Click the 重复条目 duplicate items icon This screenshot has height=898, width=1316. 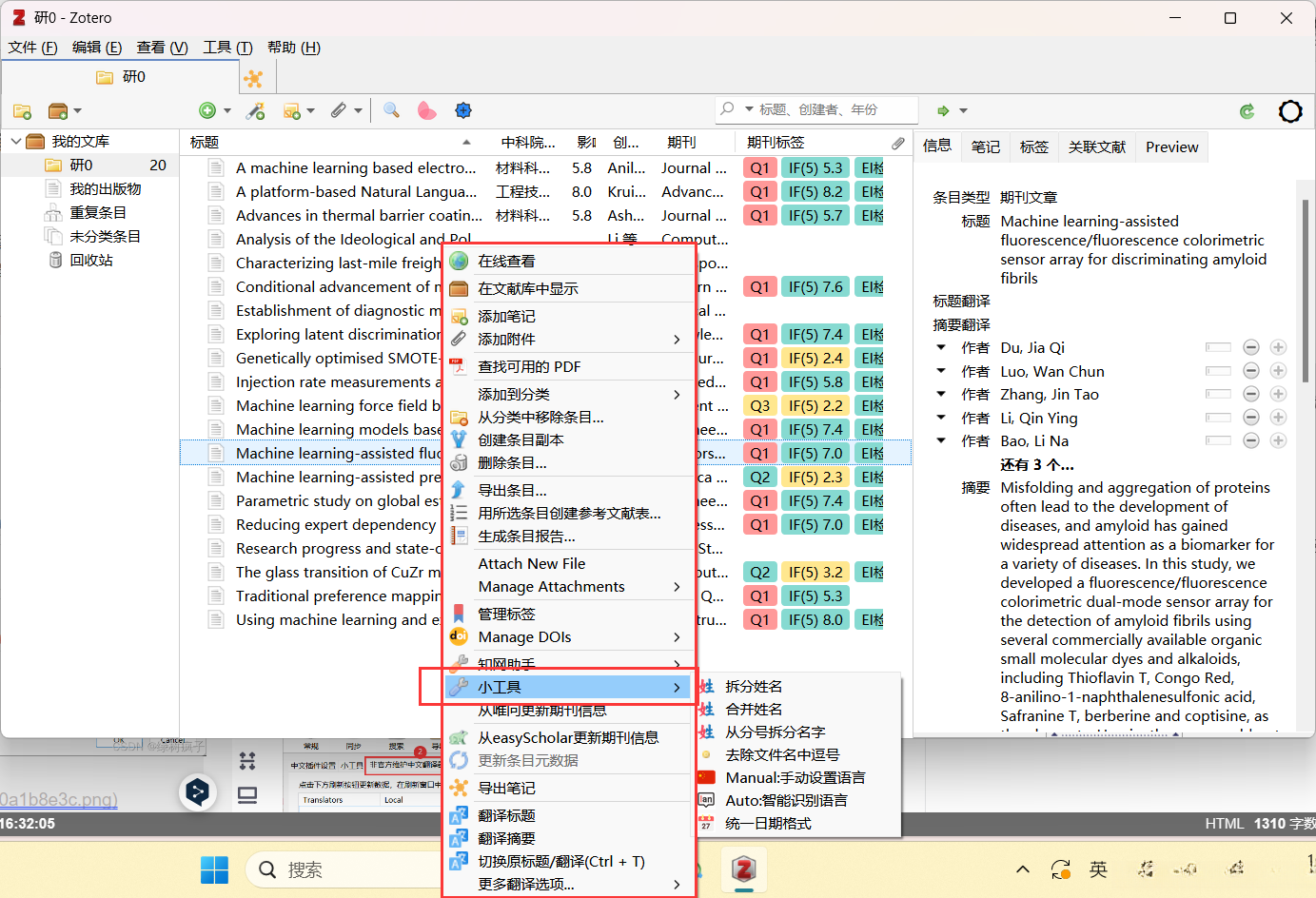(x=53, y=212)
